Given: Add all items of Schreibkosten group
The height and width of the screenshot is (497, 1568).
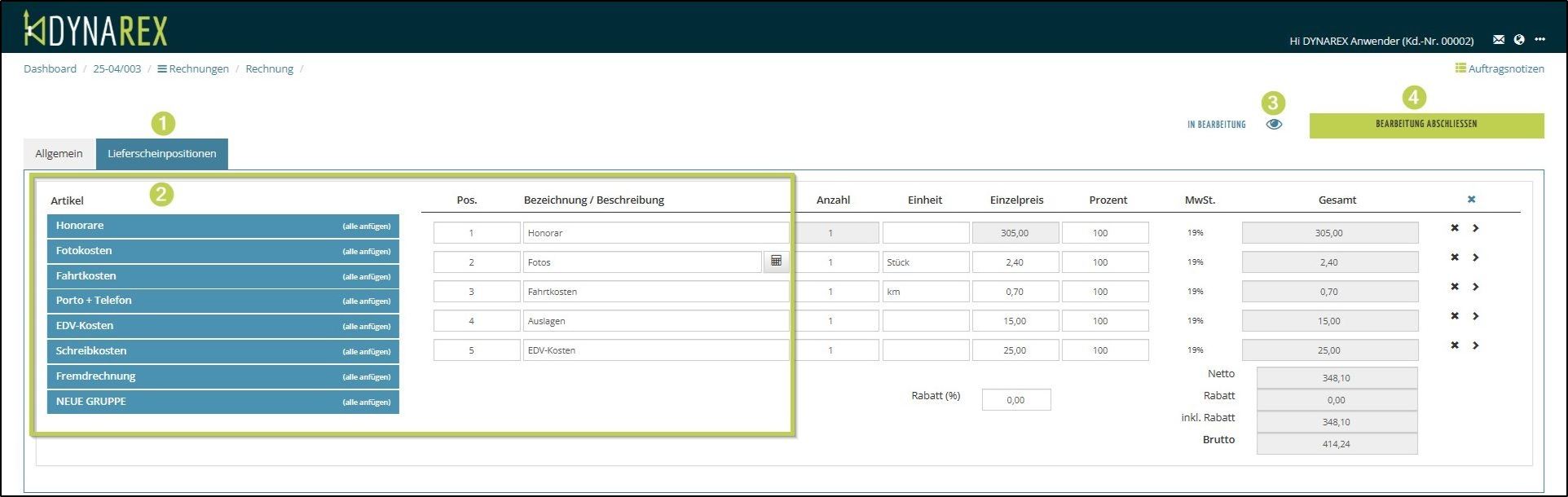Looking at the screenshot, I should point(366,352).
